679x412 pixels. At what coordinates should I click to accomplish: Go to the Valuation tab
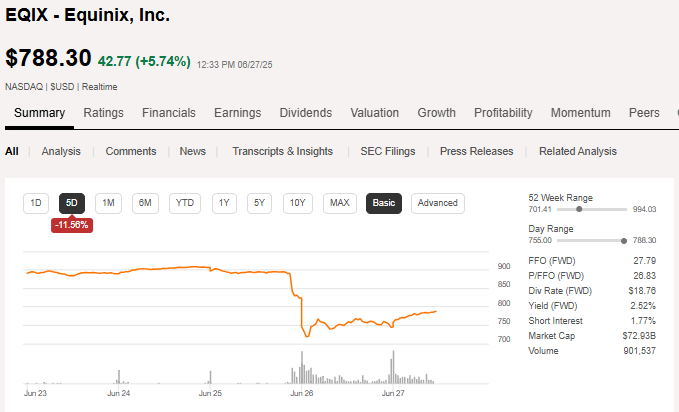point(375,113)
